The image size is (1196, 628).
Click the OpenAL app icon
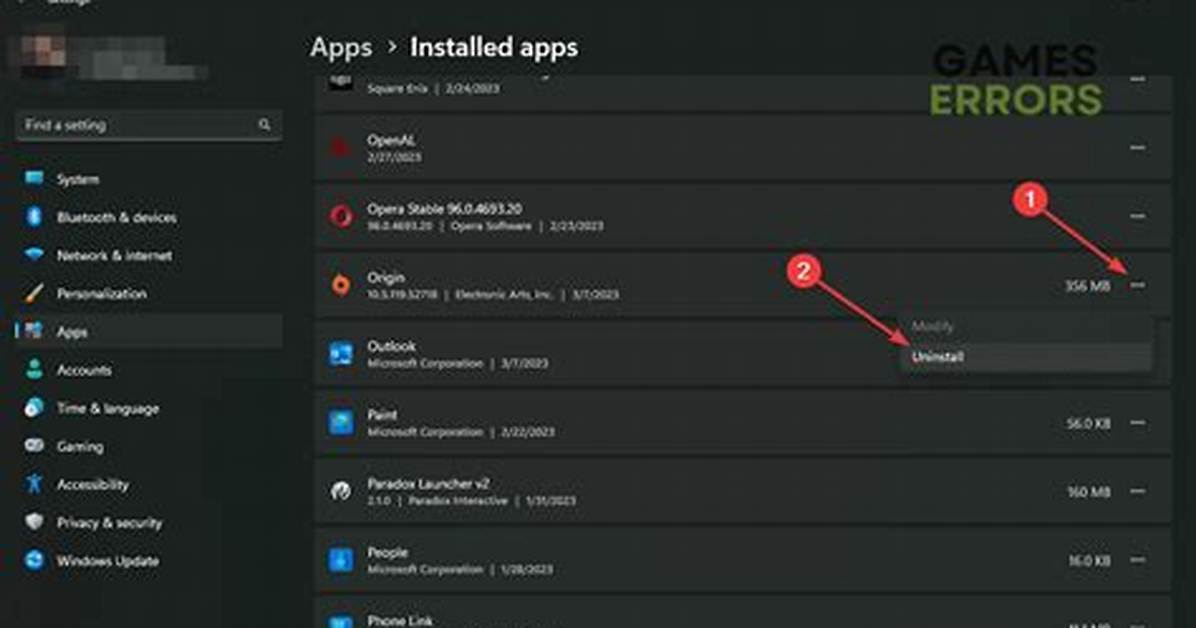click(340, 147)
